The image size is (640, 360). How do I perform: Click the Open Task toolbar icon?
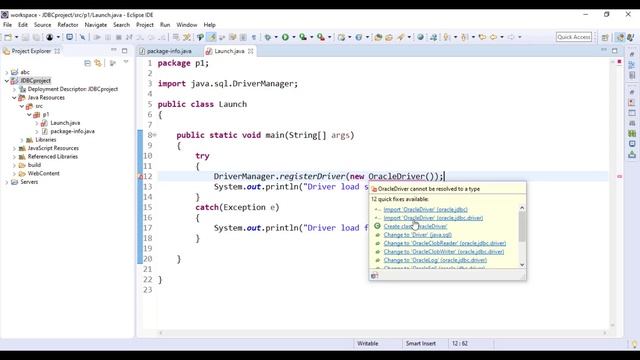coord(389,37)
